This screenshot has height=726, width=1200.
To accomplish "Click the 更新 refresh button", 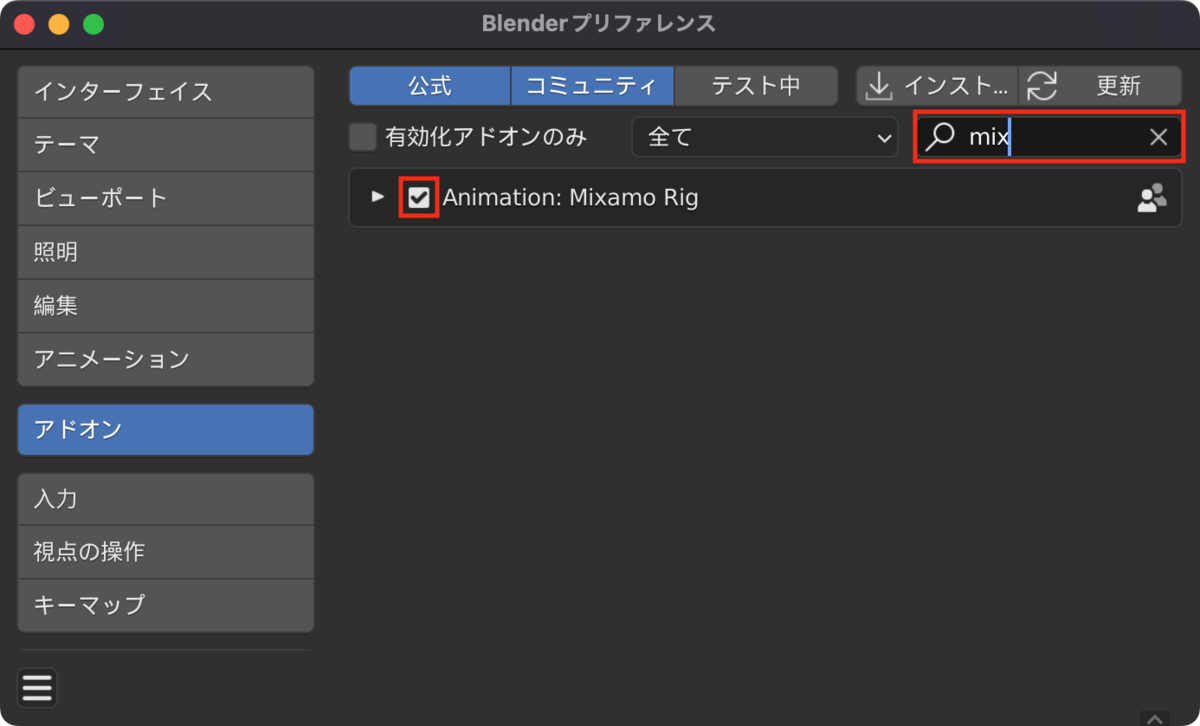I will (1100, 86).
